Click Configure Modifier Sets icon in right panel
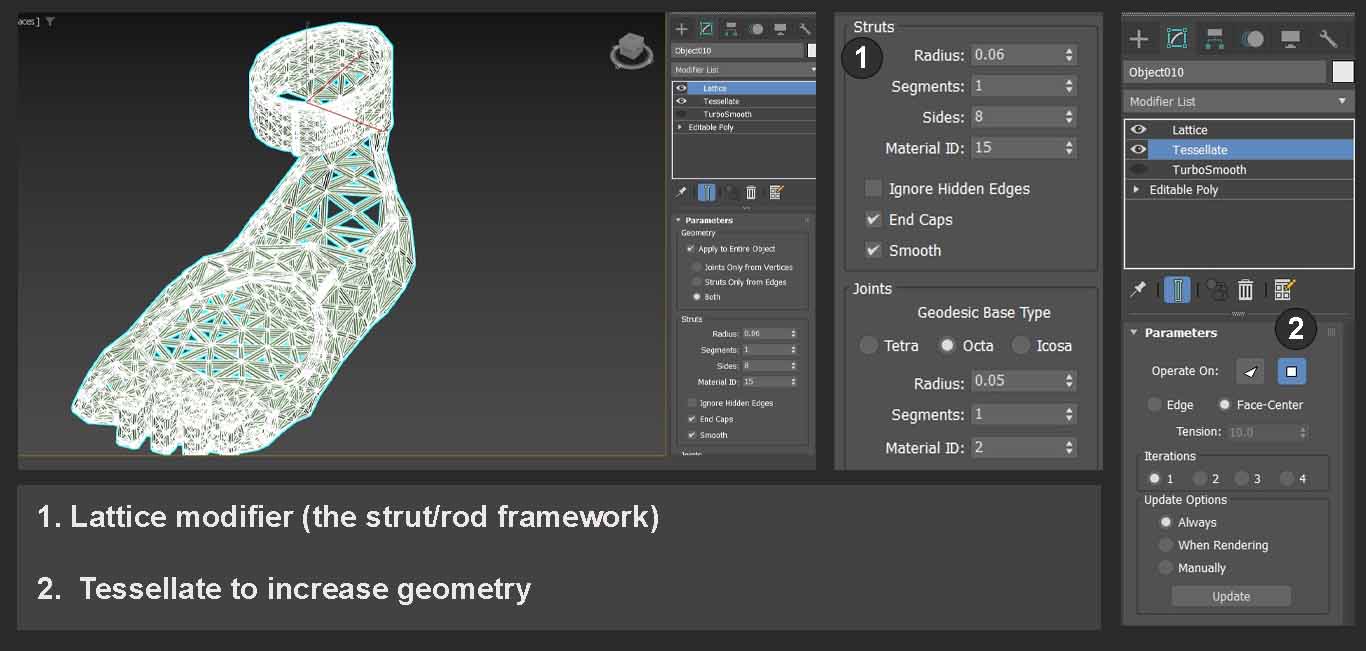This screenshot has width=1366, height=651. click(x=1285, y=290)
